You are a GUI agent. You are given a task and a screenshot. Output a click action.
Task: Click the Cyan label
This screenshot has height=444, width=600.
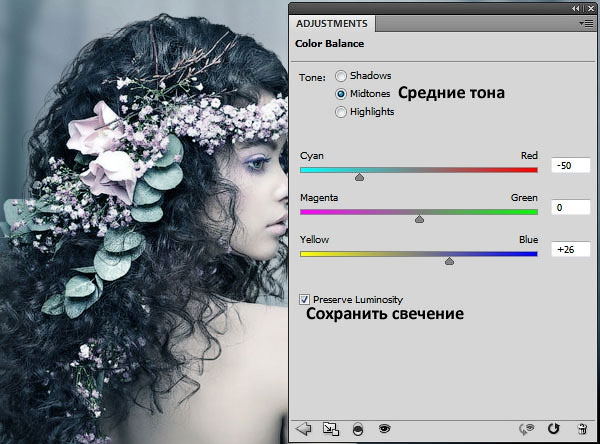pyautogui.click(x=312, y=156)
